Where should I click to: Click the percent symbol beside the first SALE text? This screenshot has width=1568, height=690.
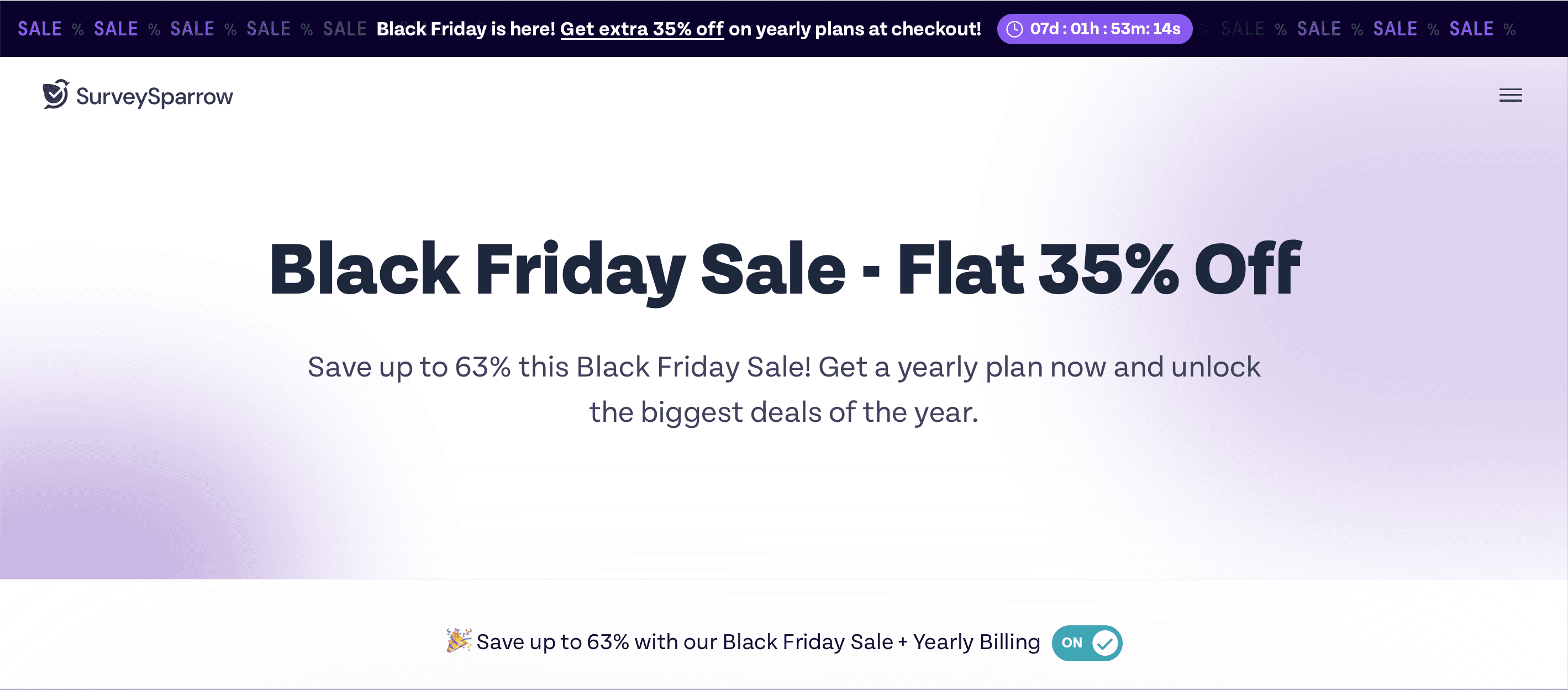coord(77,29)
